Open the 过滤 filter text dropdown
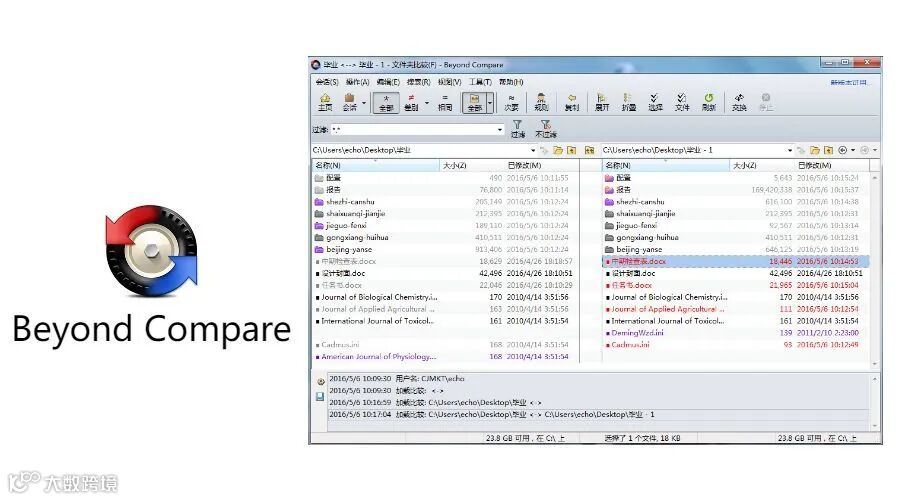Image resolution: width=900 pixels, height=500 pixels. [x=499, y=130]
